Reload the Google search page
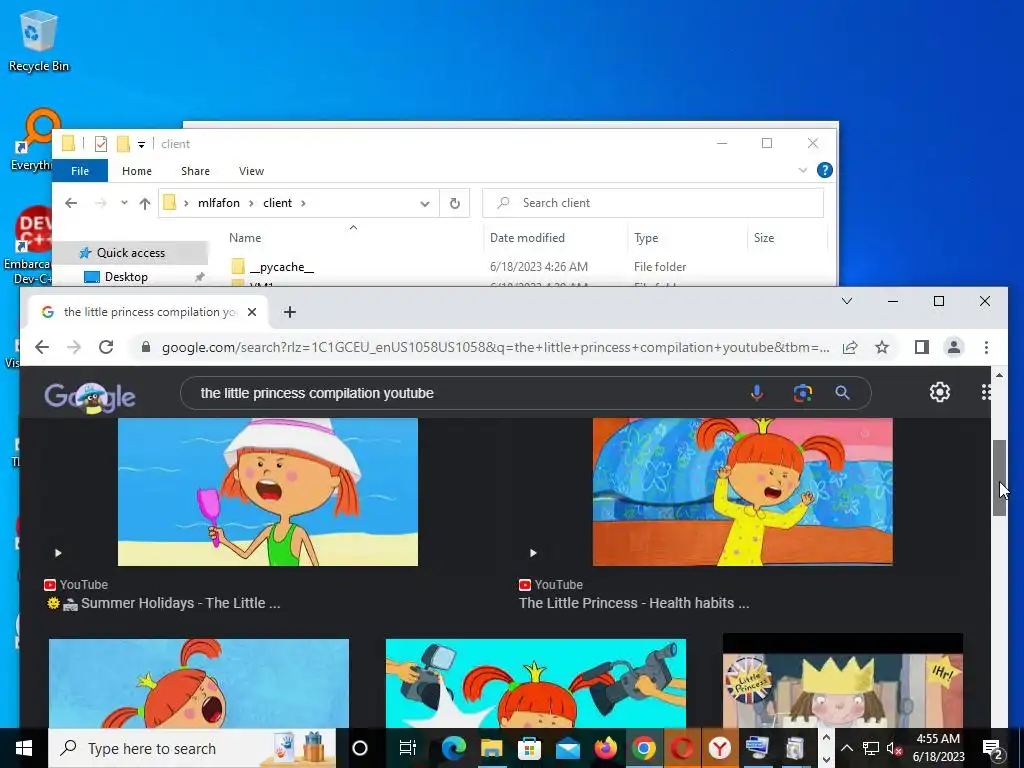 pos(106,347)
